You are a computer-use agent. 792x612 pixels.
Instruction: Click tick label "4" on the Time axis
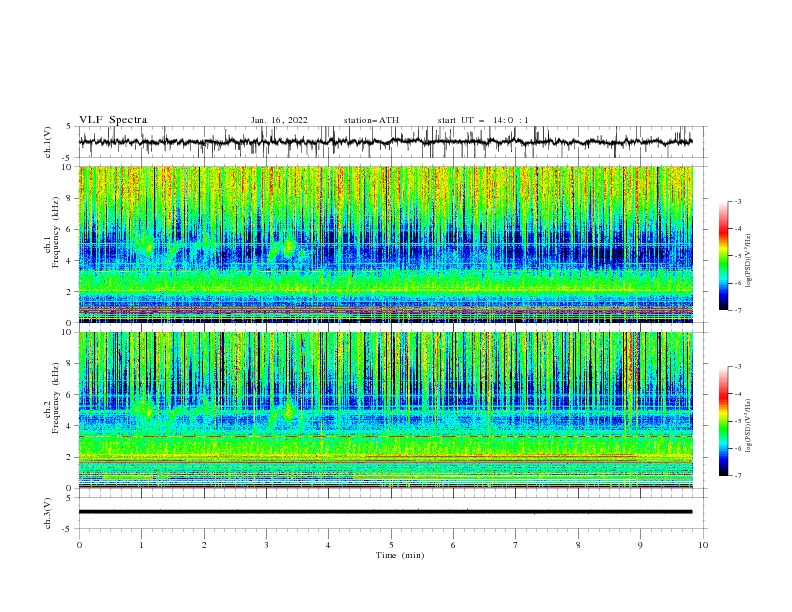coord(329,545)
